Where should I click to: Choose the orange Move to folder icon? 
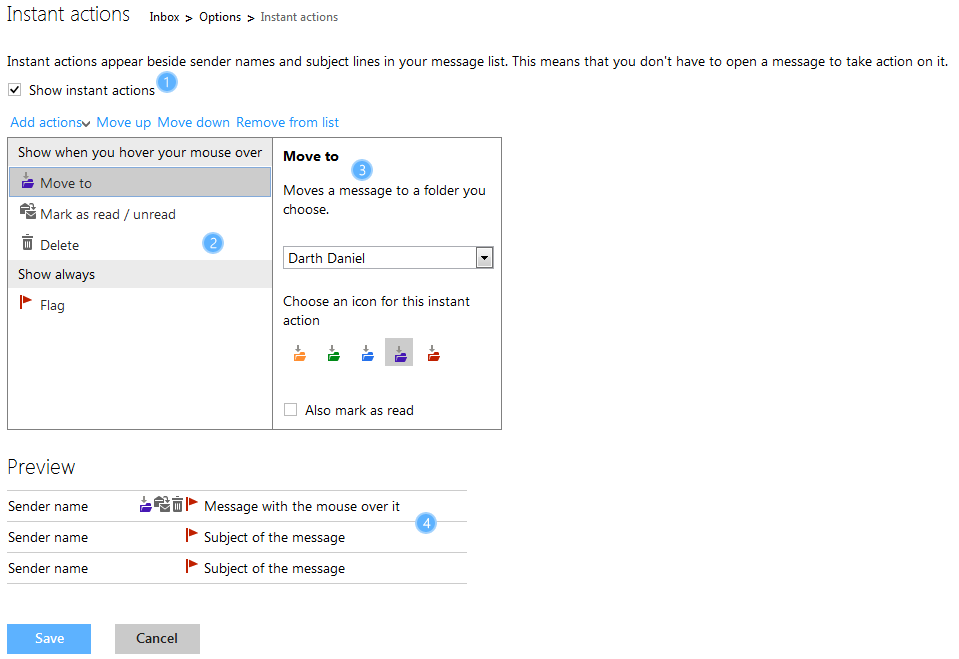299,352
